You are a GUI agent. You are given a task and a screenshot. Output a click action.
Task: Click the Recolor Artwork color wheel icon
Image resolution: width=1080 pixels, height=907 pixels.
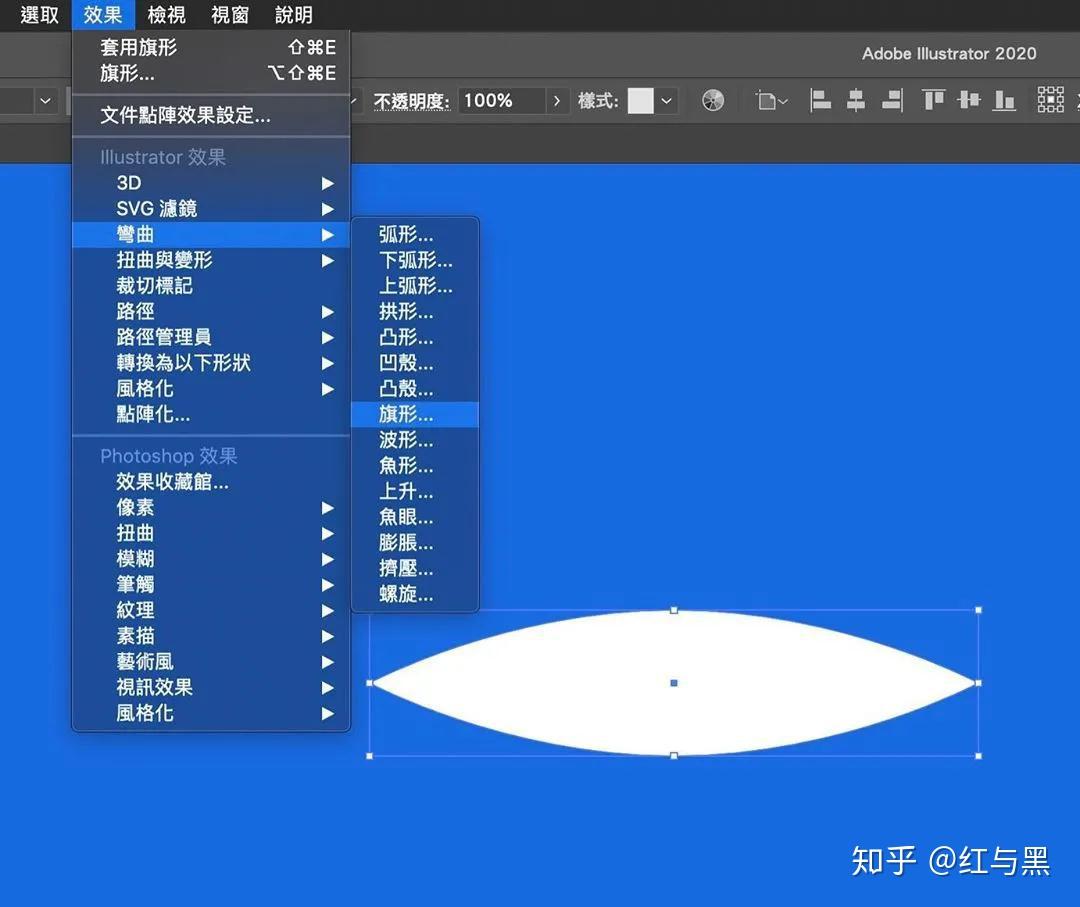pyautogui.click(x=713, y=101)
